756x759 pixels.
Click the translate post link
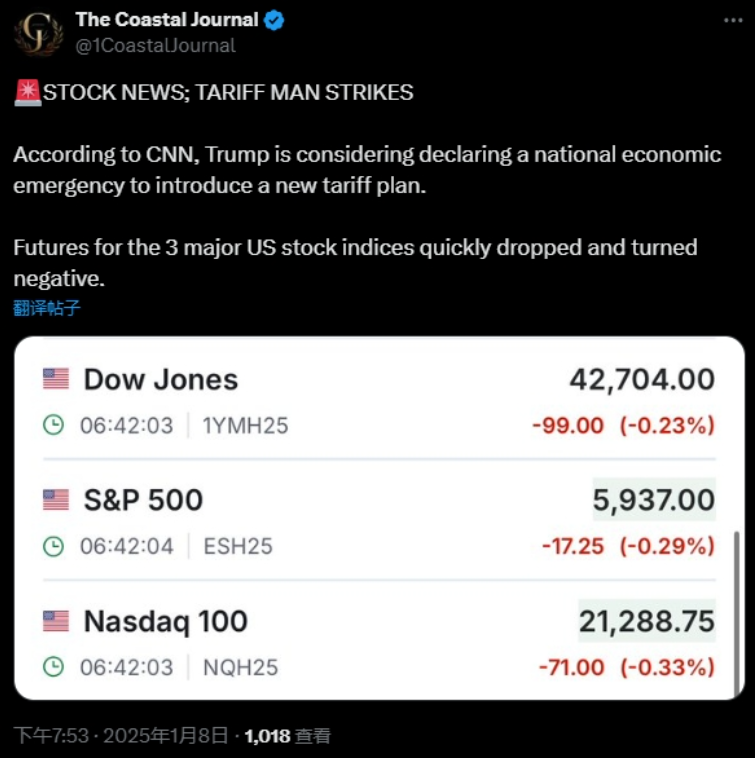point(46,308)
